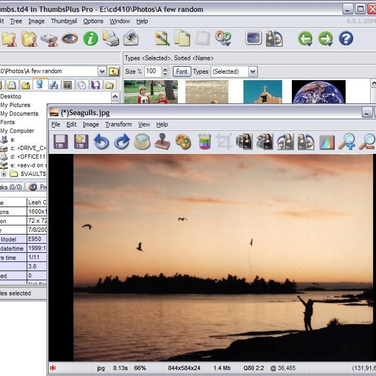Open the Types (Selected) dropdown

pyautogui.click(x=253, y=71)
